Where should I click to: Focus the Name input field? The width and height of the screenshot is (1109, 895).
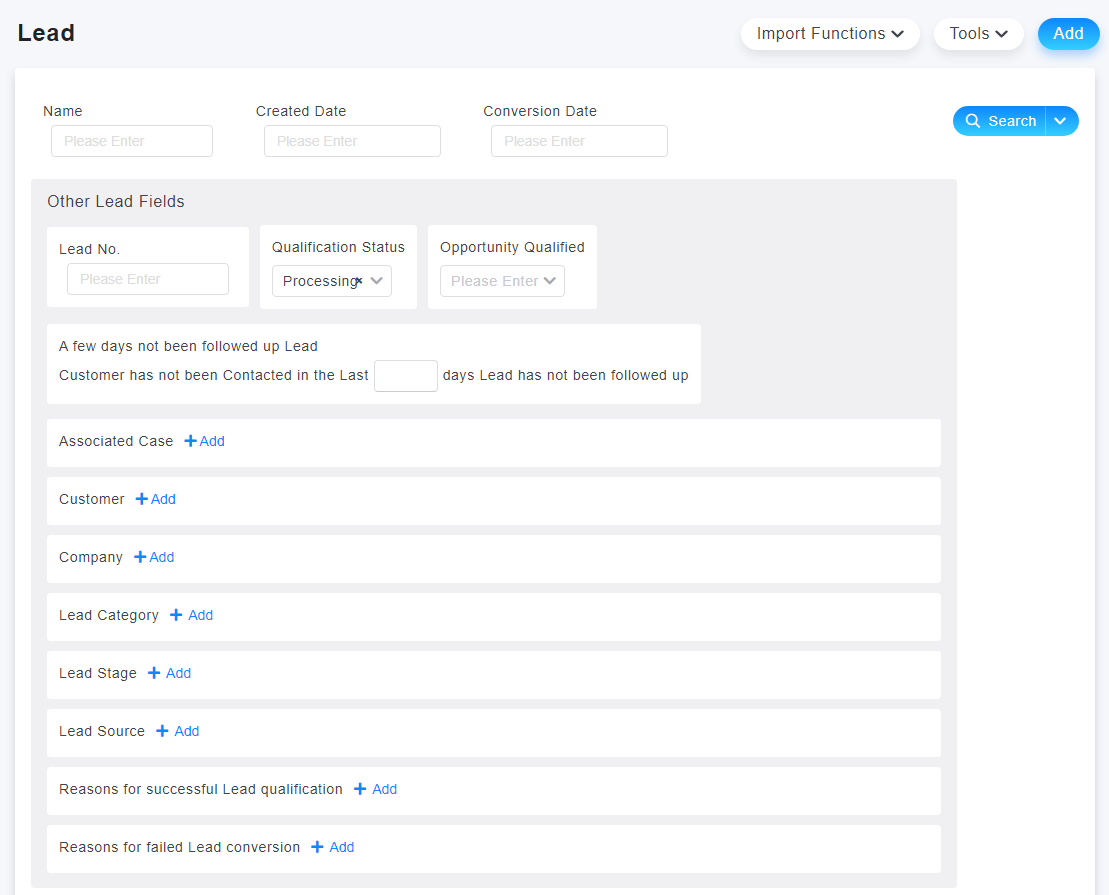[132, 141]
